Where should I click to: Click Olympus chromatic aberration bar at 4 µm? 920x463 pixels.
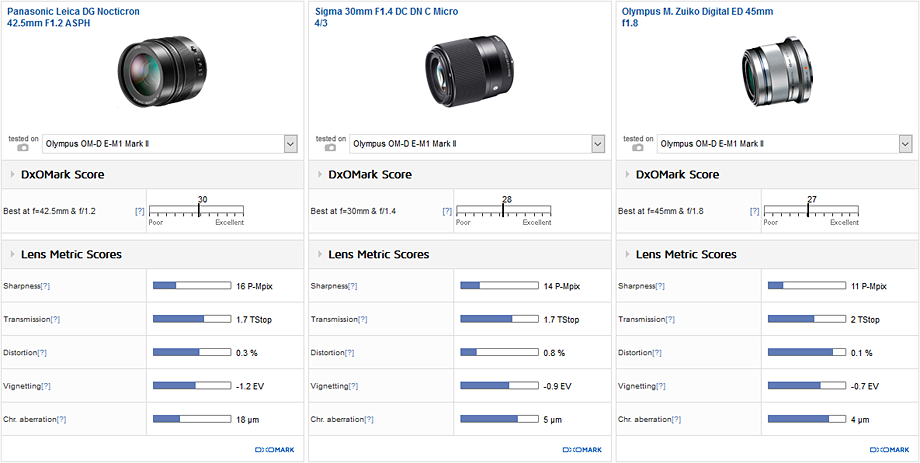pyautogui.click(x=807, y=420)
